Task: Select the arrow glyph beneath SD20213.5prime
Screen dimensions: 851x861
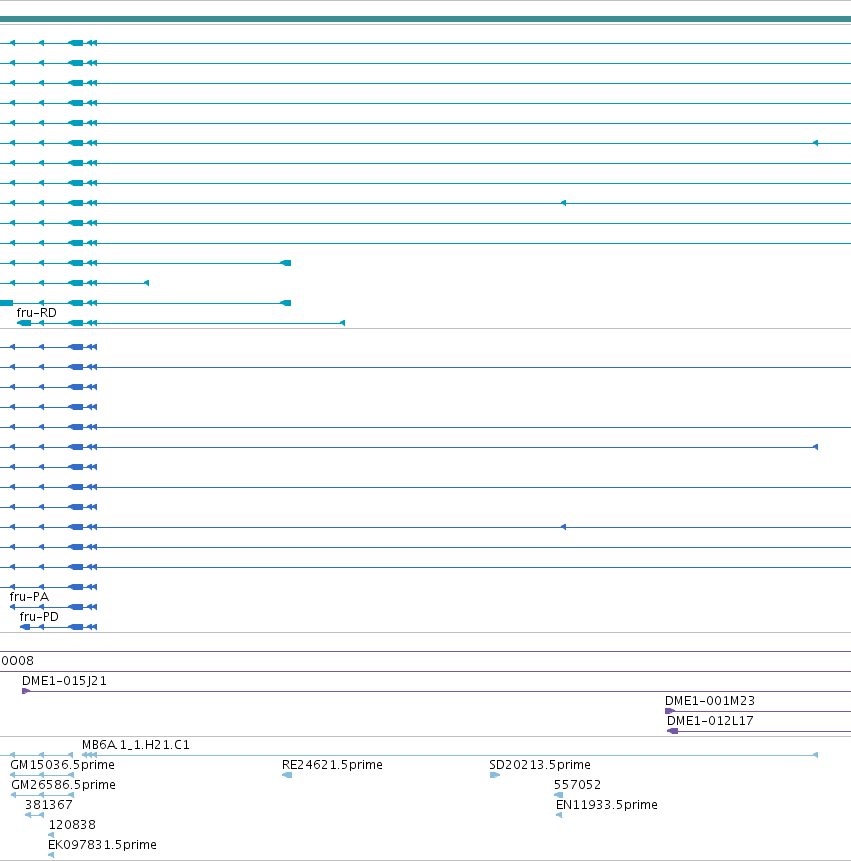Action: (x=495, y=775)
